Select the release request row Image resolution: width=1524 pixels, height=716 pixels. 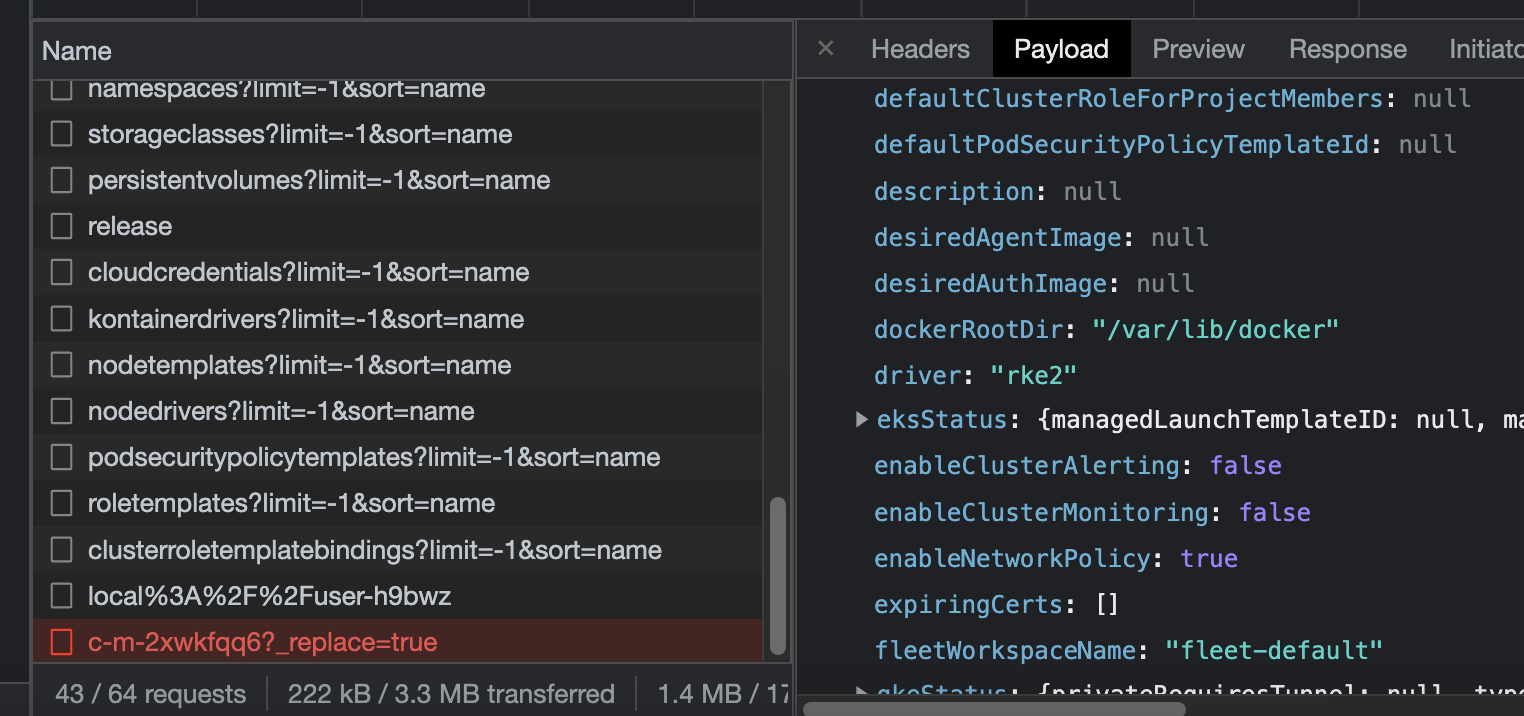398,226
